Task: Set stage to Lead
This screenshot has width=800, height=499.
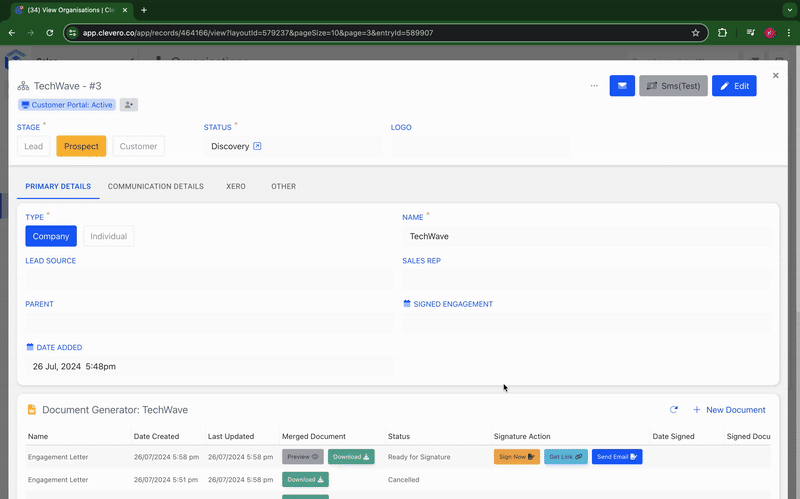Action: (34, 146)
